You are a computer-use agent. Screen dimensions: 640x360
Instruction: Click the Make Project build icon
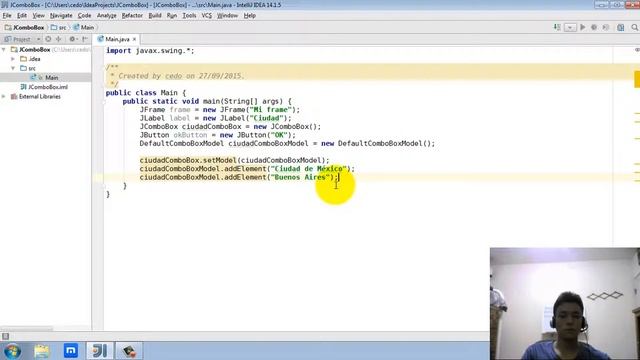557,27
